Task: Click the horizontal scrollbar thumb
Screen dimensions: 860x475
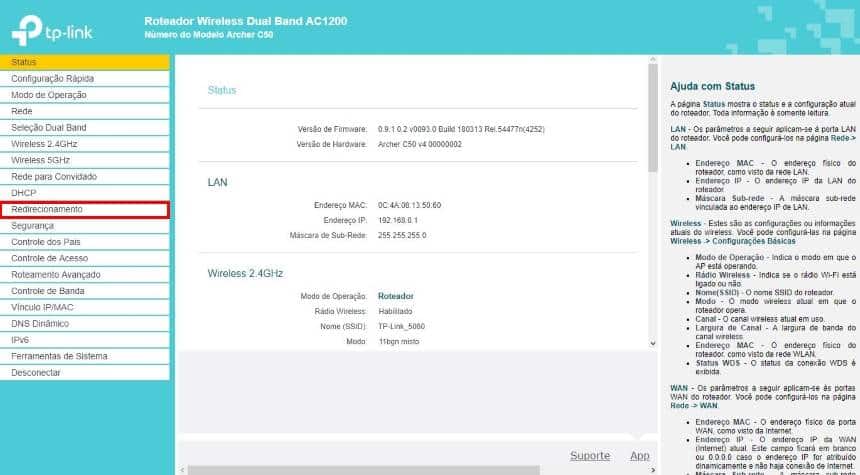Action: (x=364, y=470)
